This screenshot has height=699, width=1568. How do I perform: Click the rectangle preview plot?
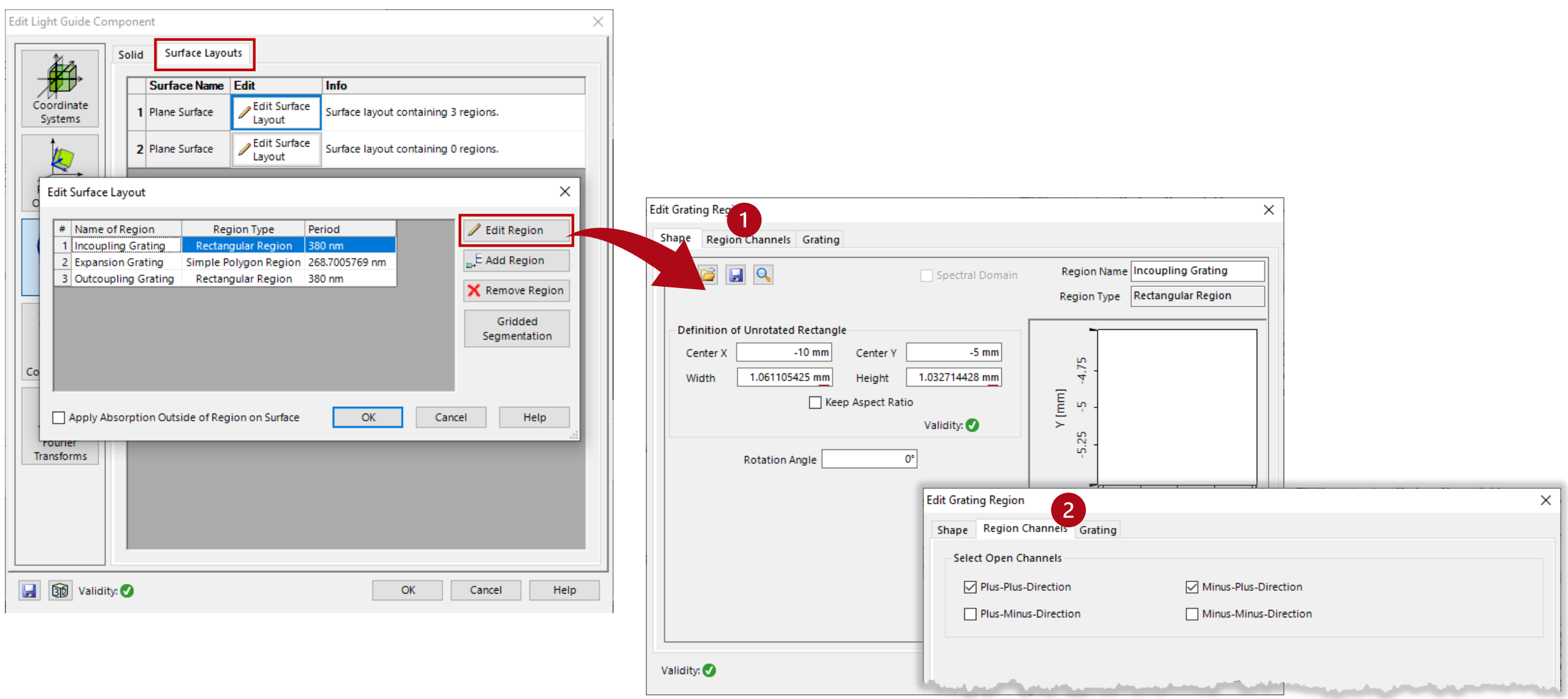click(x=1177, y=407)
